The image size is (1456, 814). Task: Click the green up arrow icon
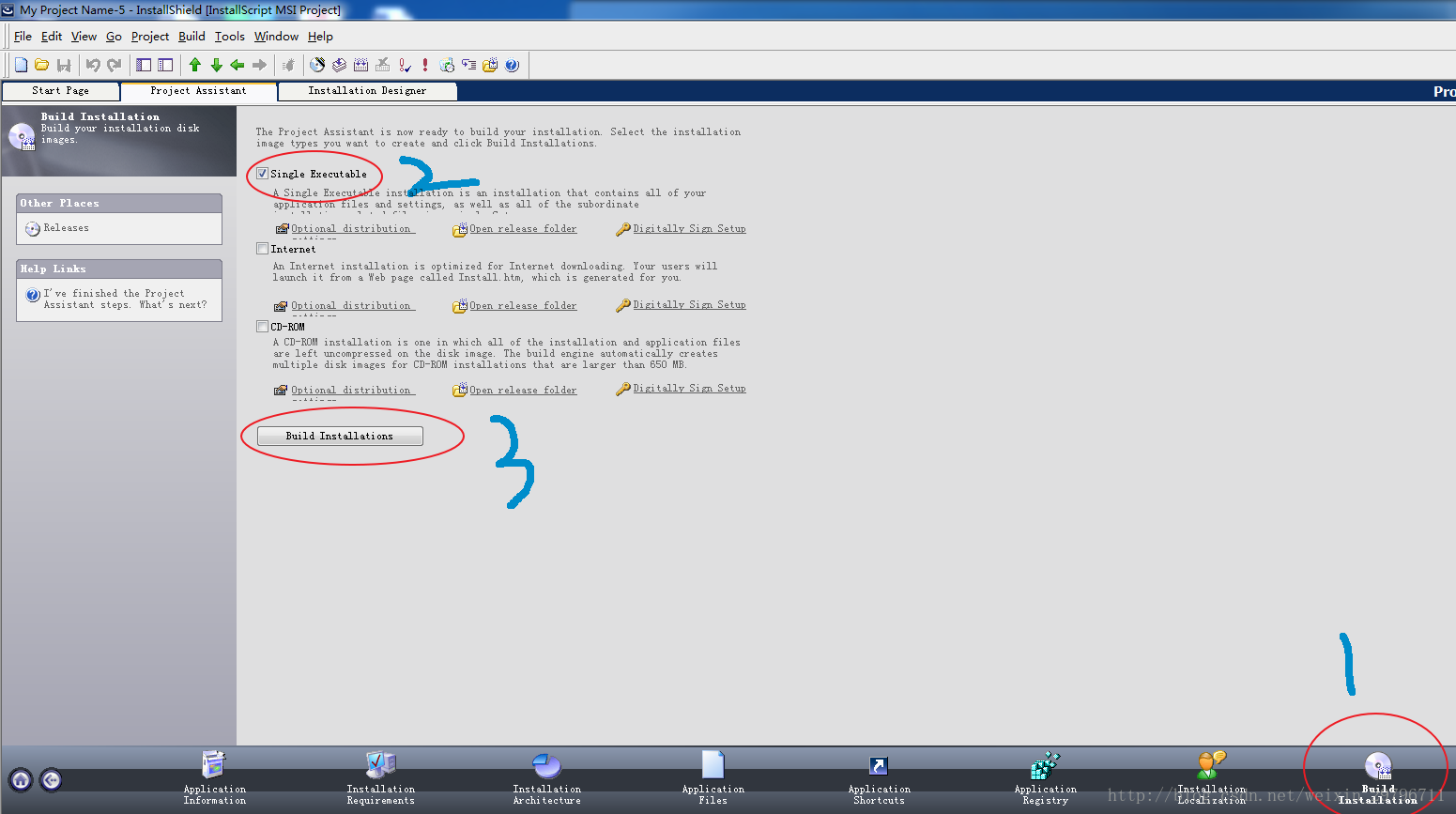(x=195, y=65)
